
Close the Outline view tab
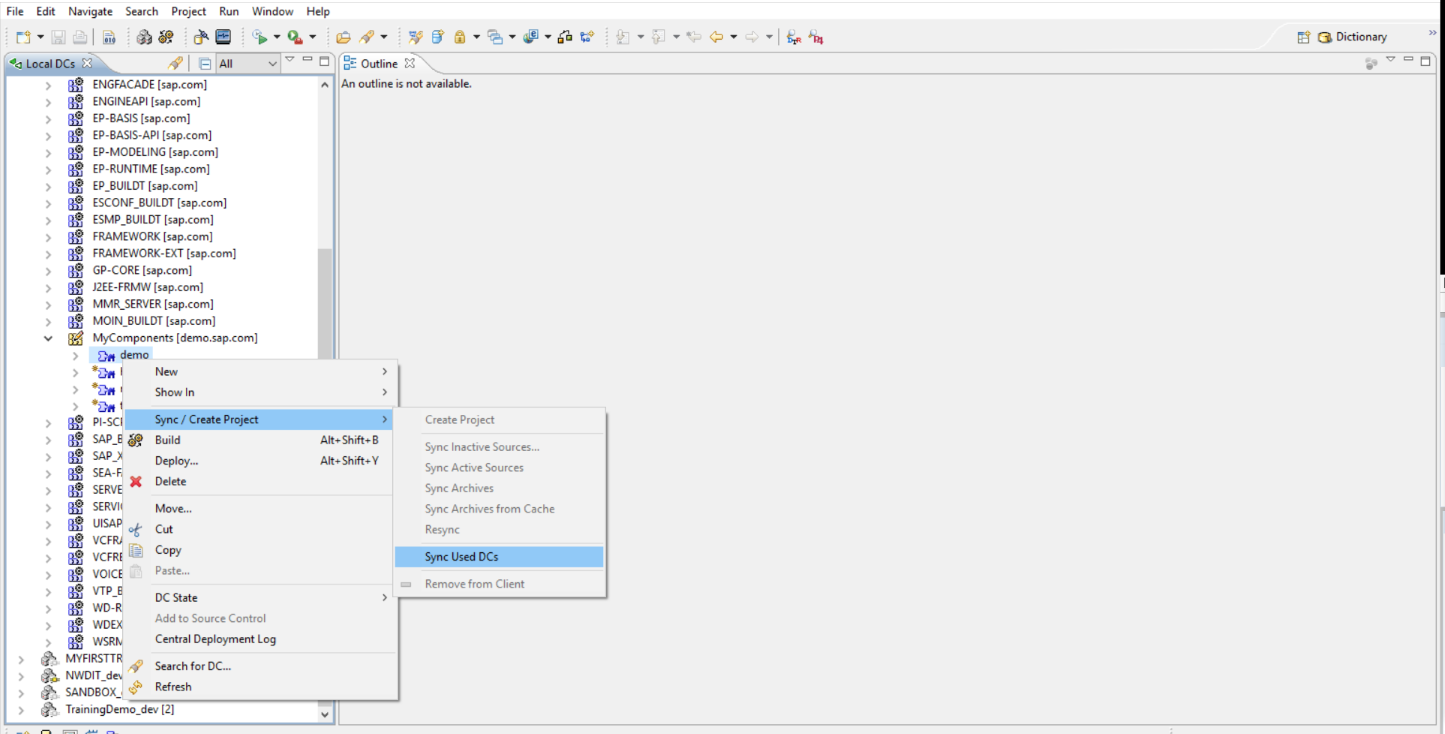coord(409,63)
